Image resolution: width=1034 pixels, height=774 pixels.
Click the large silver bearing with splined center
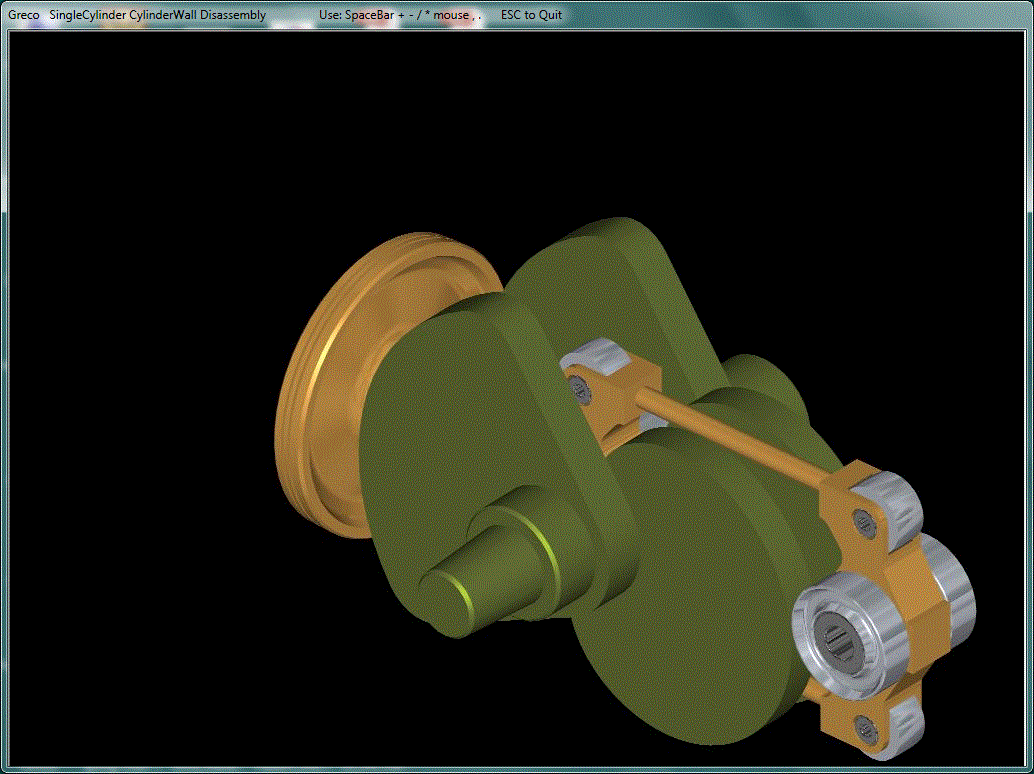[x=849, y=634]
